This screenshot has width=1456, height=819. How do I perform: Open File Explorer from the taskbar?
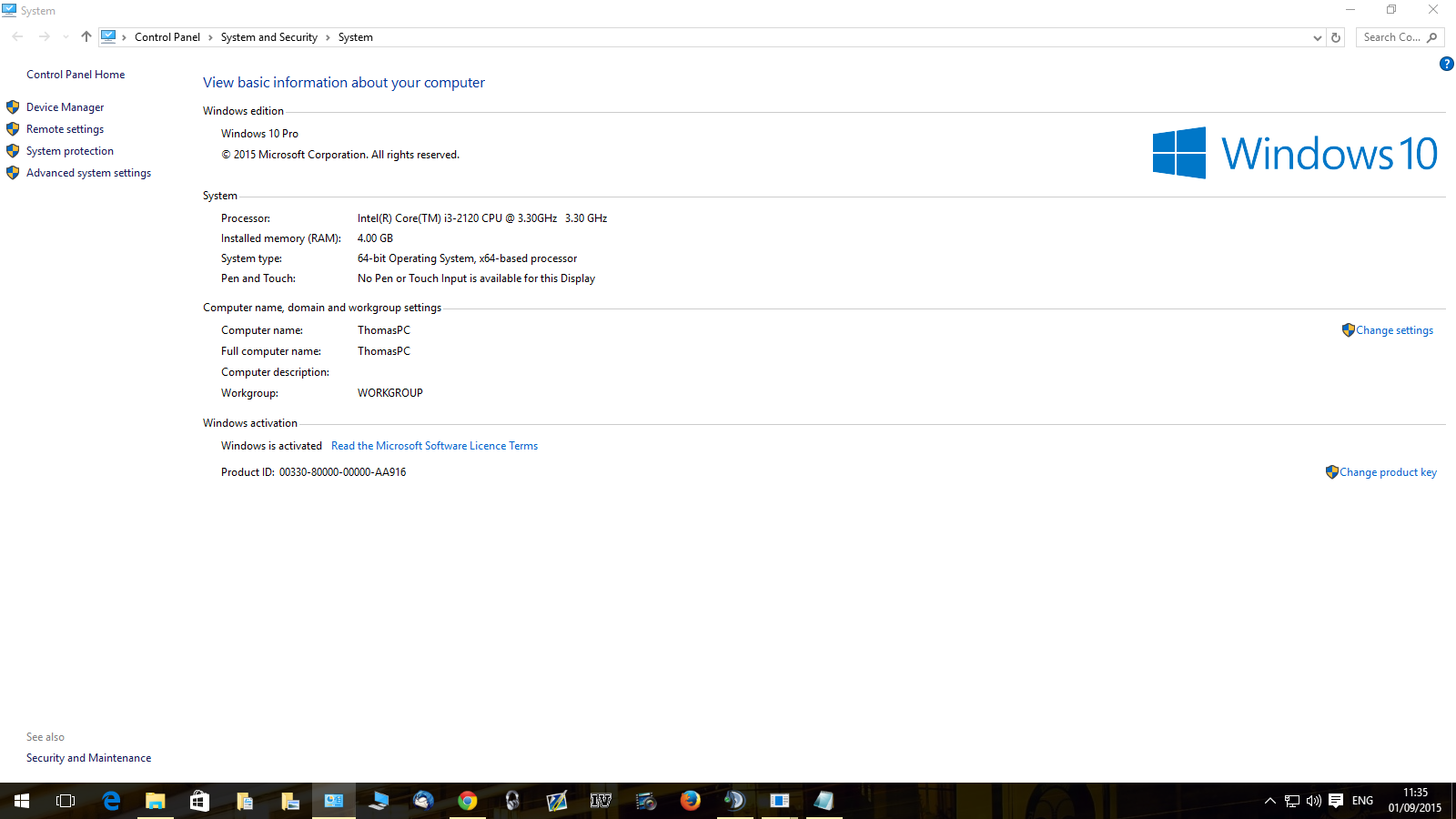[x=156, y=801]
